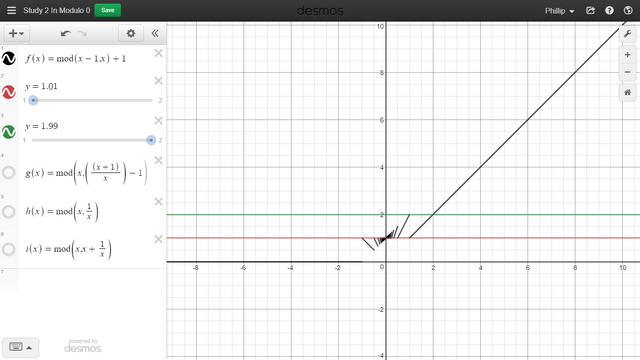Screen dimensions: 640x360
Task: Click the y = 1.01 slider handle
Action: pyautogui.click(x=33, y=100)
